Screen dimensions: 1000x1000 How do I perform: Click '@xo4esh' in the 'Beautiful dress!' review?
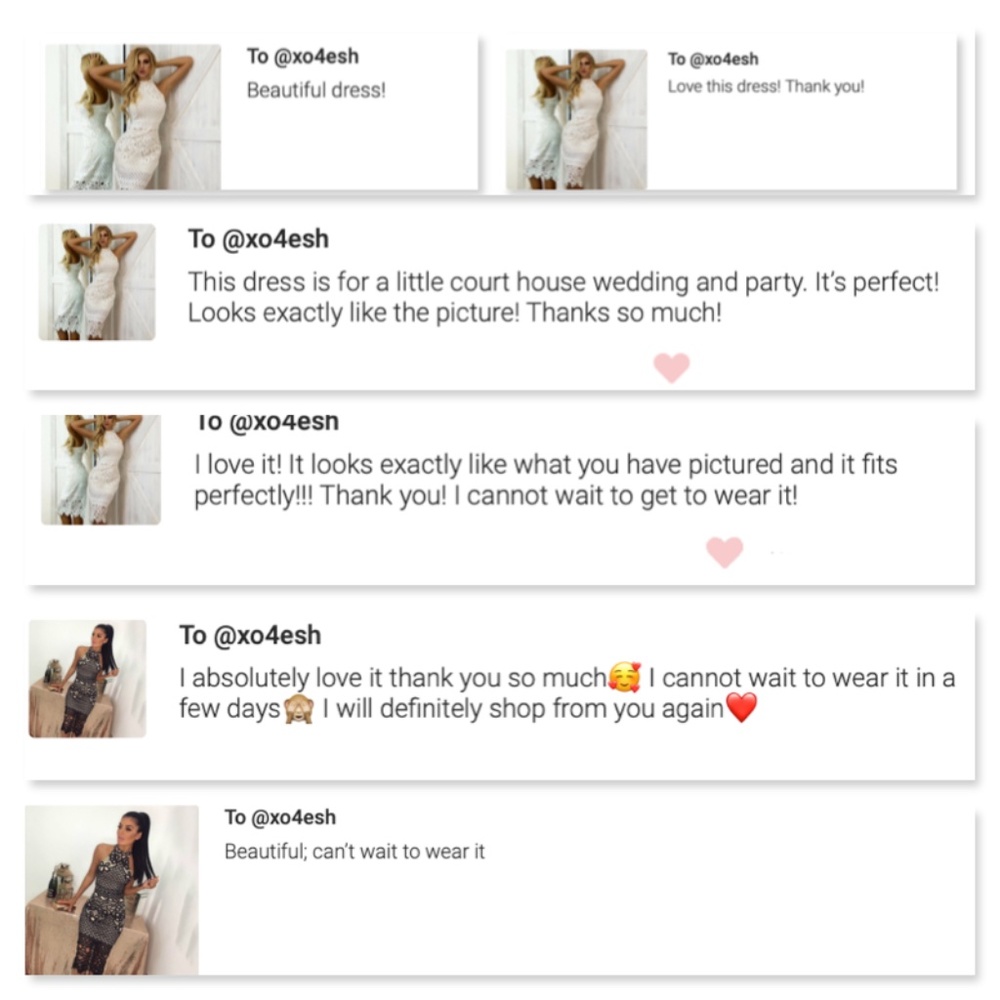[316, 56]
